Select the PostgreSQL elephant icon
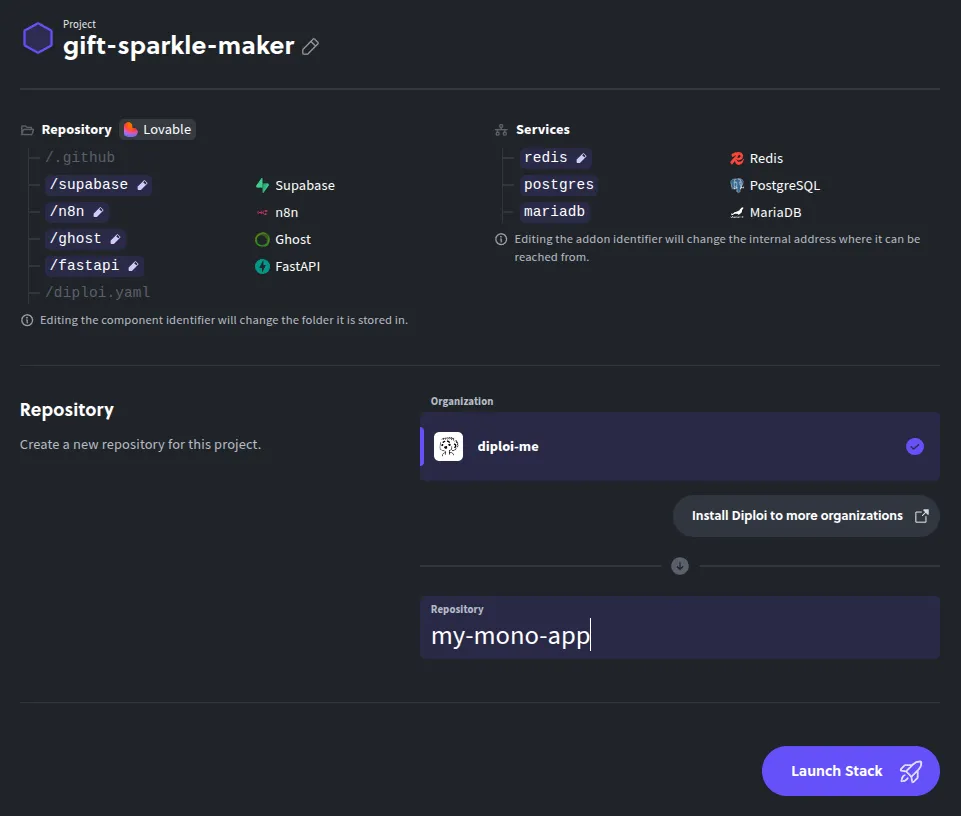961x816 pixels. pos(735,185)
